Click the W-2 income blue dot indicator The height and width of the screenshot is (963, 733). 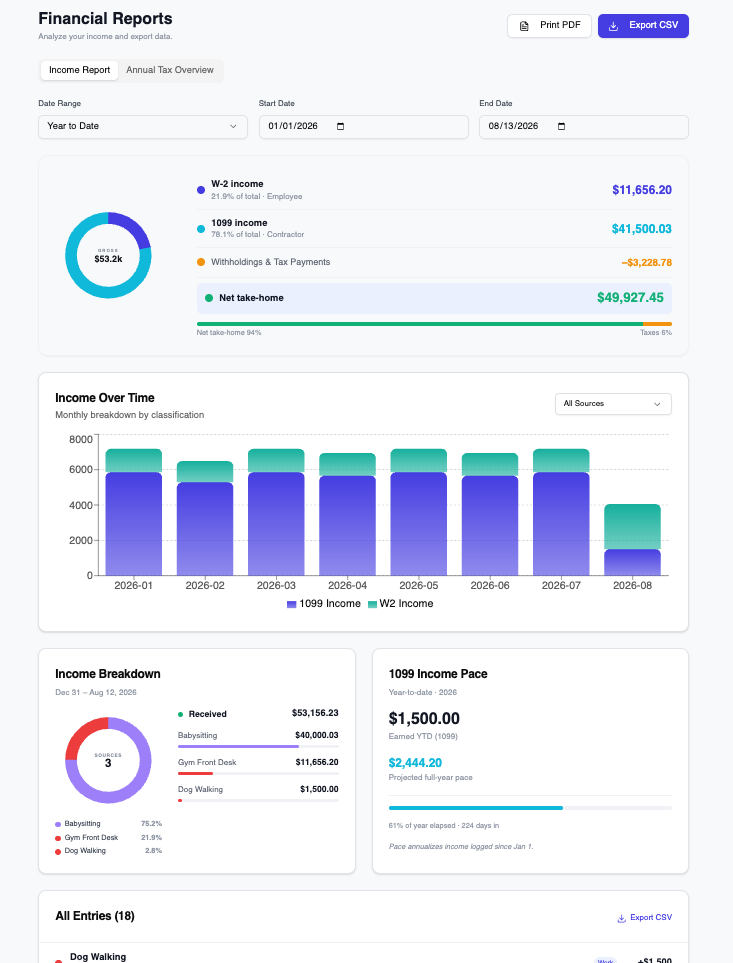201,190
